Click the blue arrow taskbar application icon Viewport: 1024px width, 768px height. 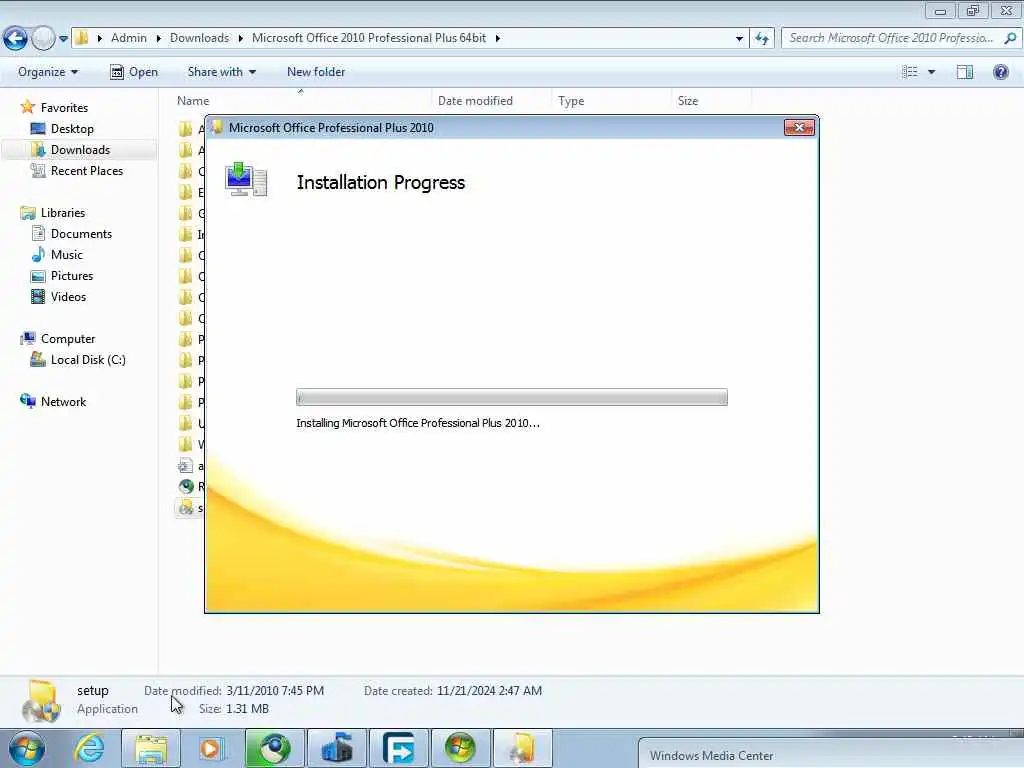(398, 748)
